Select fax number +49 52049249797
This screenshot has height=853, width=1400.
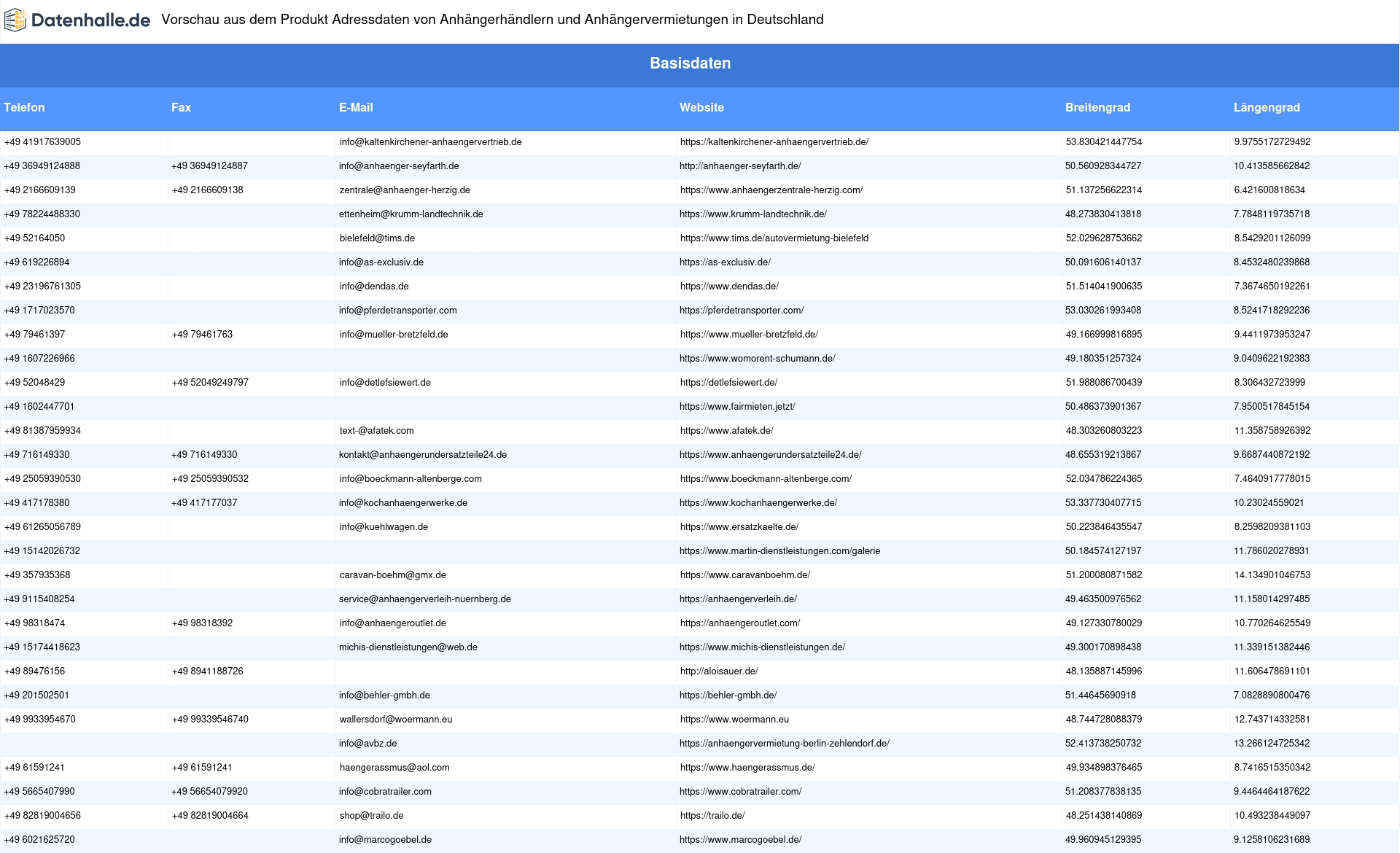click(x=210, y=383)
